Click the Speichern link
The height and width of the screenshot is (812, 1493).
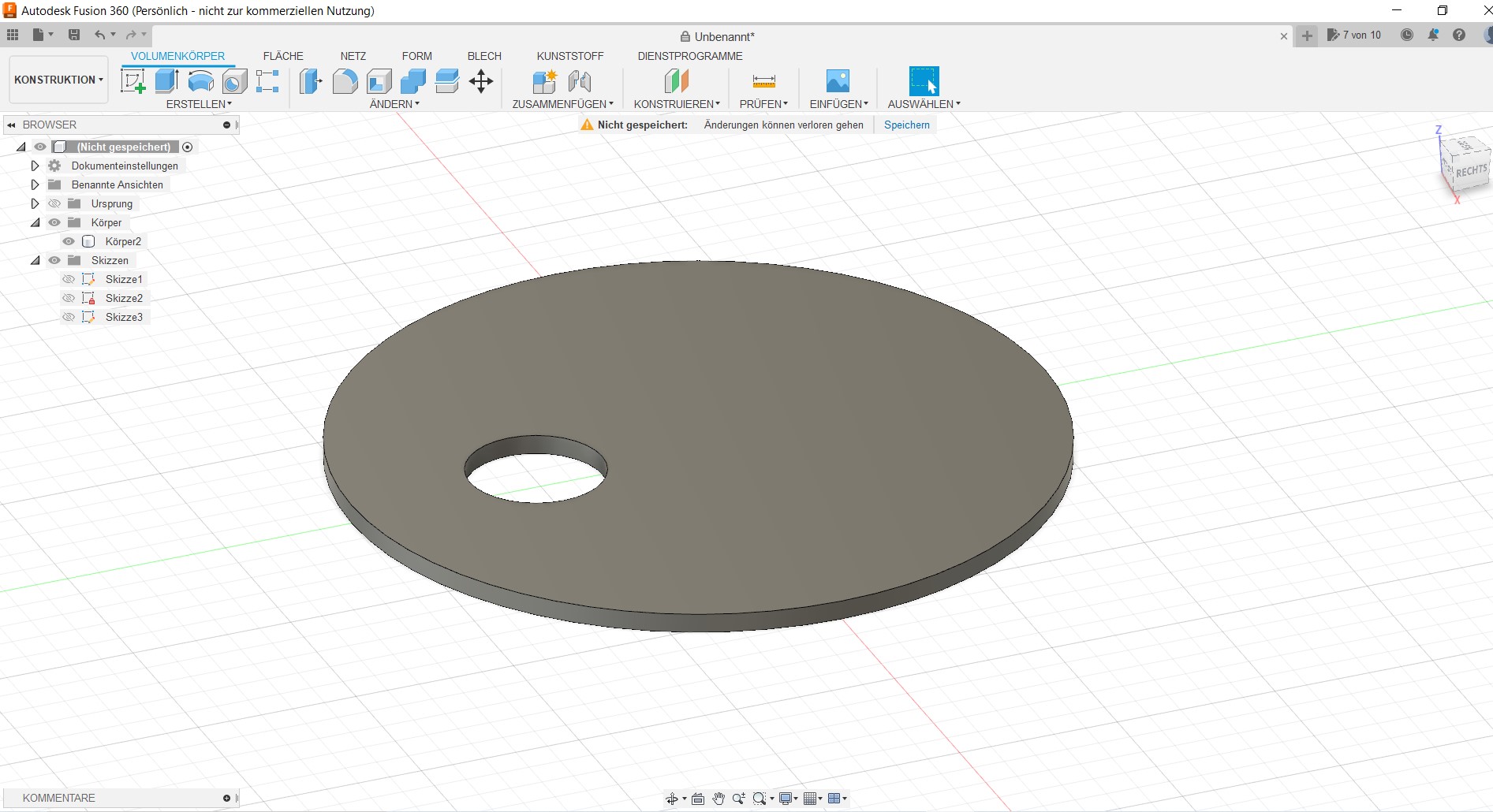click(907, 125)
